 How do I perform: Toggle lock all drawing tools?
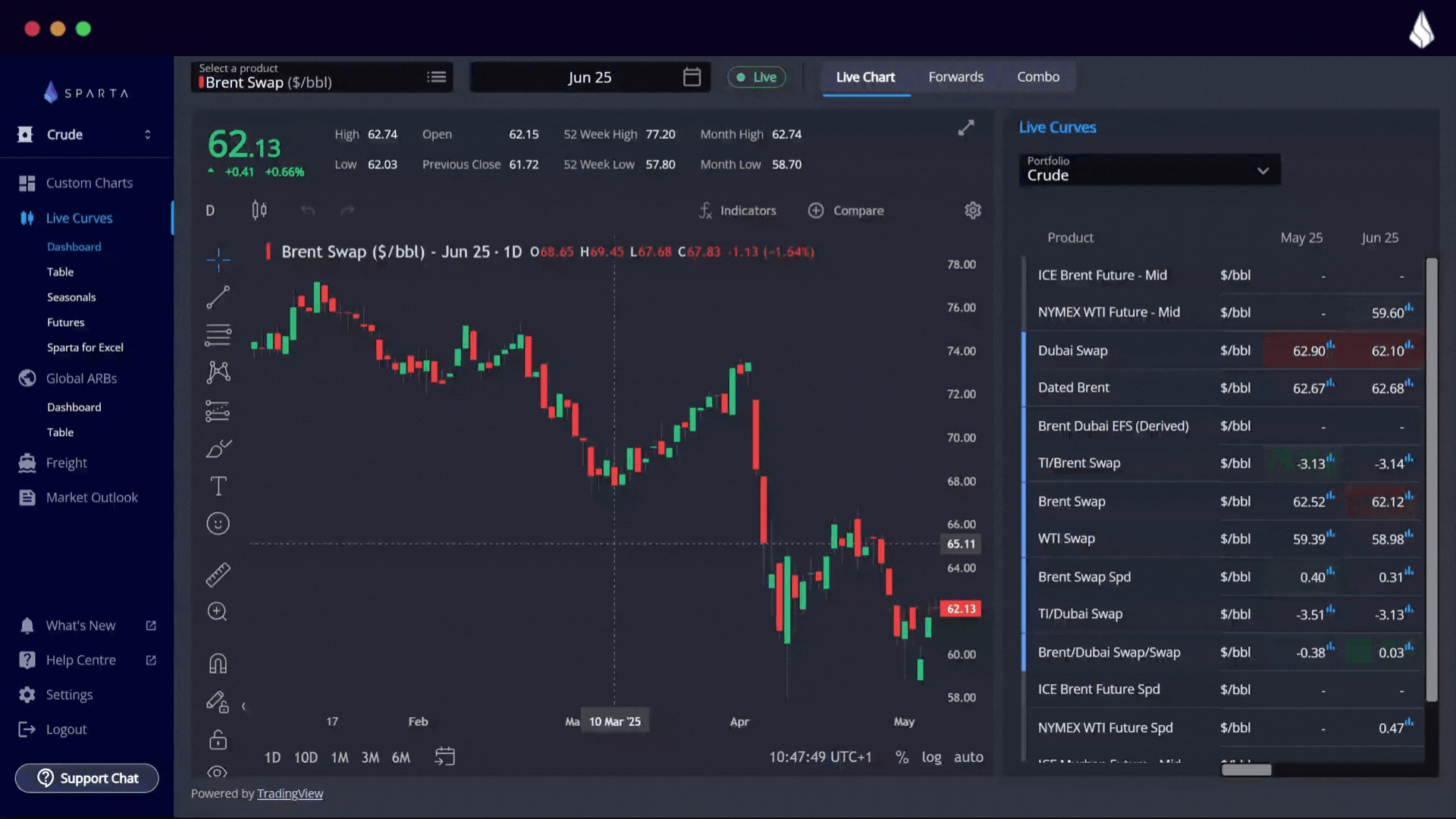[x=218, y=739]
